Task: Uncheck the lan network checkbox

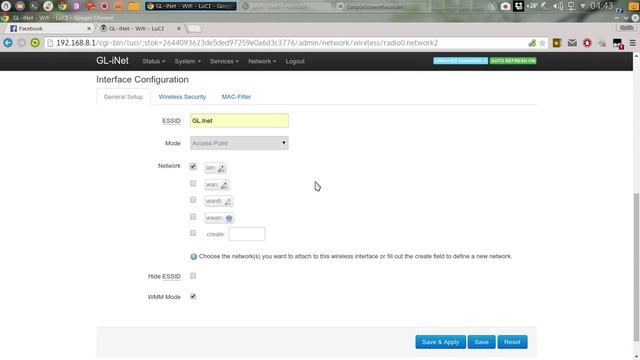Action: pyautogui.click(x=193, y=166)
